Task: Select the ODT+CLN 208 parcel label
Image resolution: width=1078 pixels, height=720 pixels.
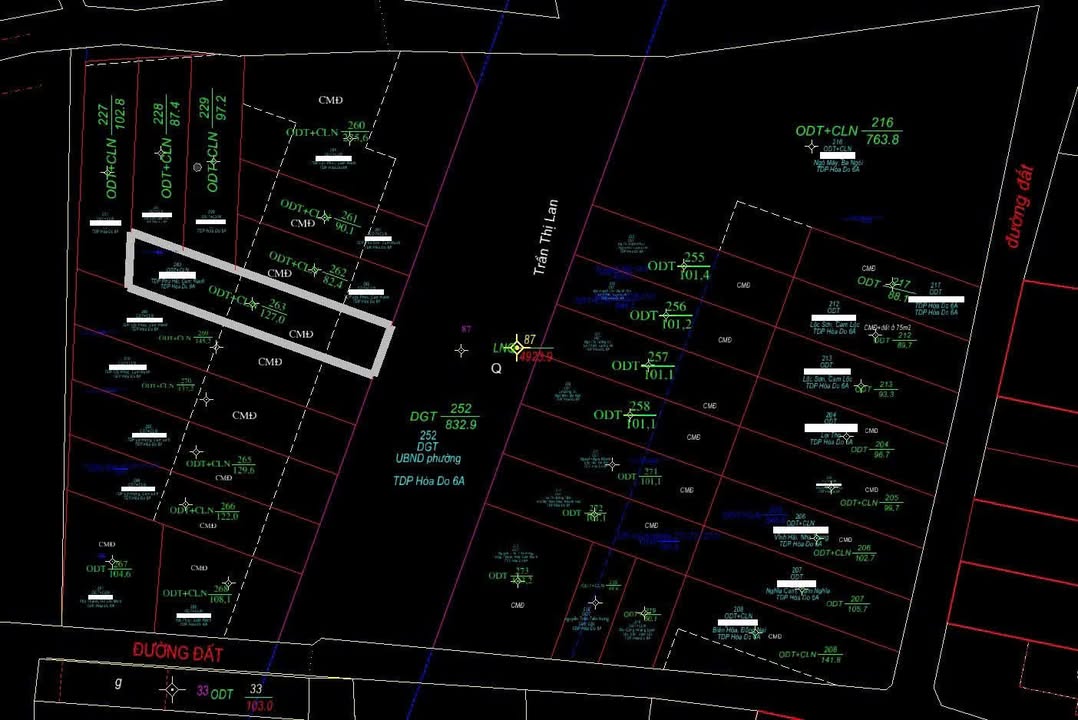Action: click(x=811, y=655)
